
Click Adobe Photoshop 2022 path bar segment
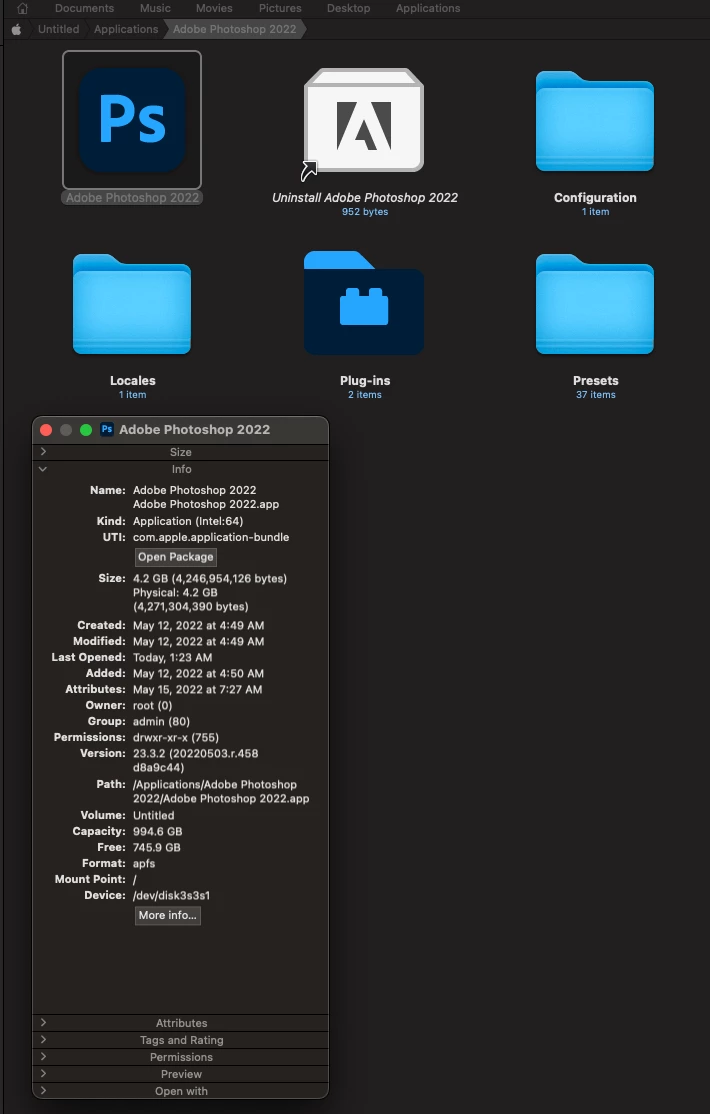235,29
